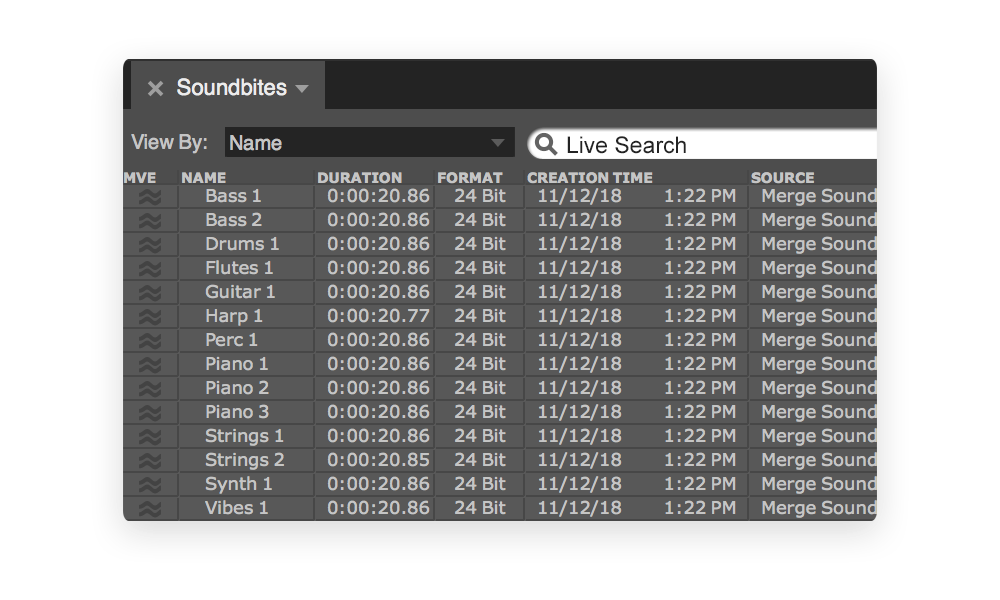
Task: Click the waveform icon for Harp 1
Action: point(150,317)
